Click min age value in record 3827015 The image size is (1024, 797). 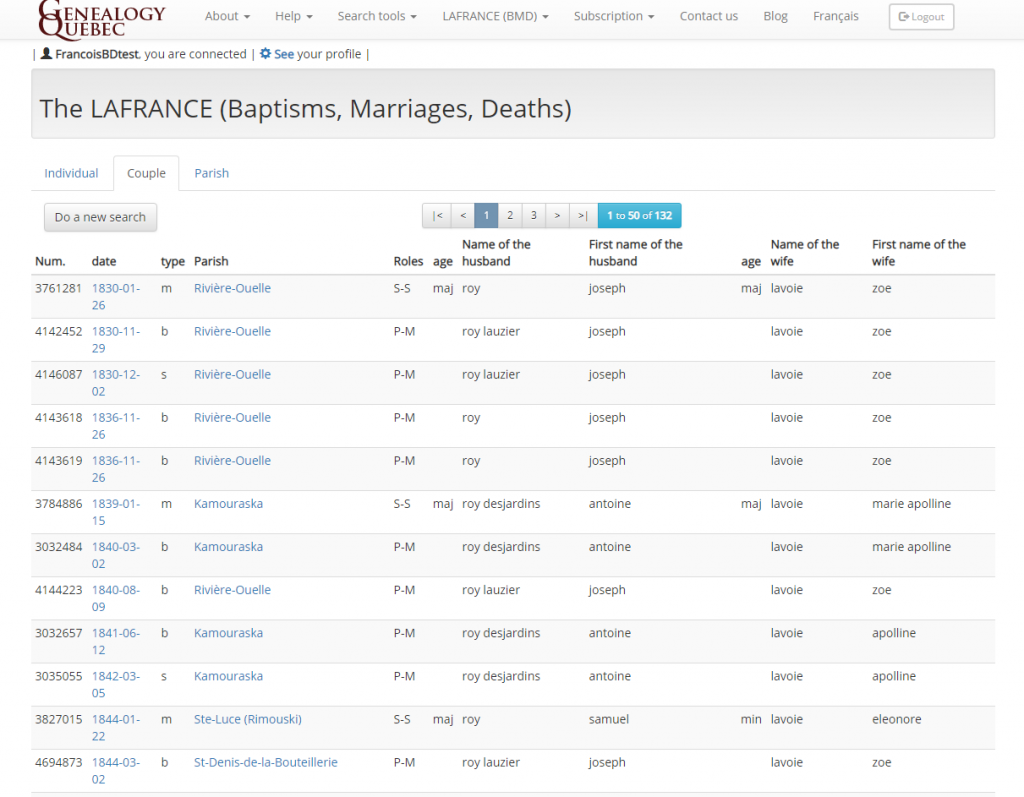751,719
